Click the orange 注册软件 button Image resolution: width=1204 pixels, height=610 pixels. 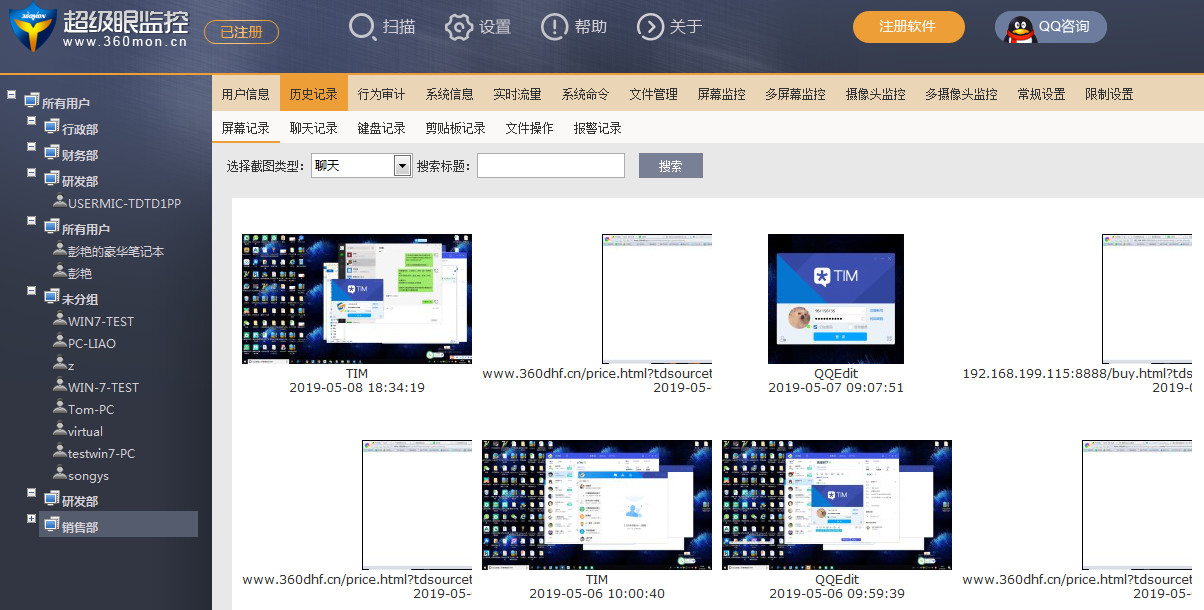click(x=908, y=27)
